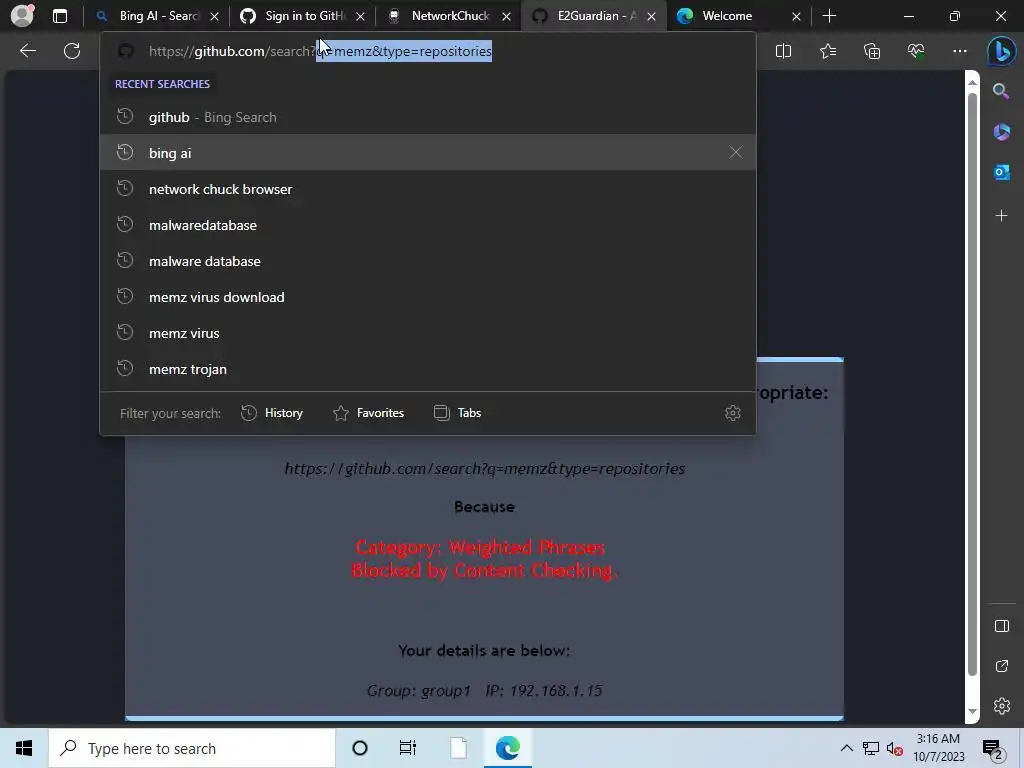Close the Welcome tab

point(795,17)
